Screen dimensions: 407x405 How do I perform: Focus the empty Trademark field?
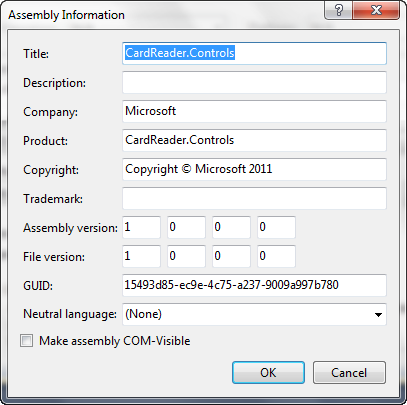254,198
